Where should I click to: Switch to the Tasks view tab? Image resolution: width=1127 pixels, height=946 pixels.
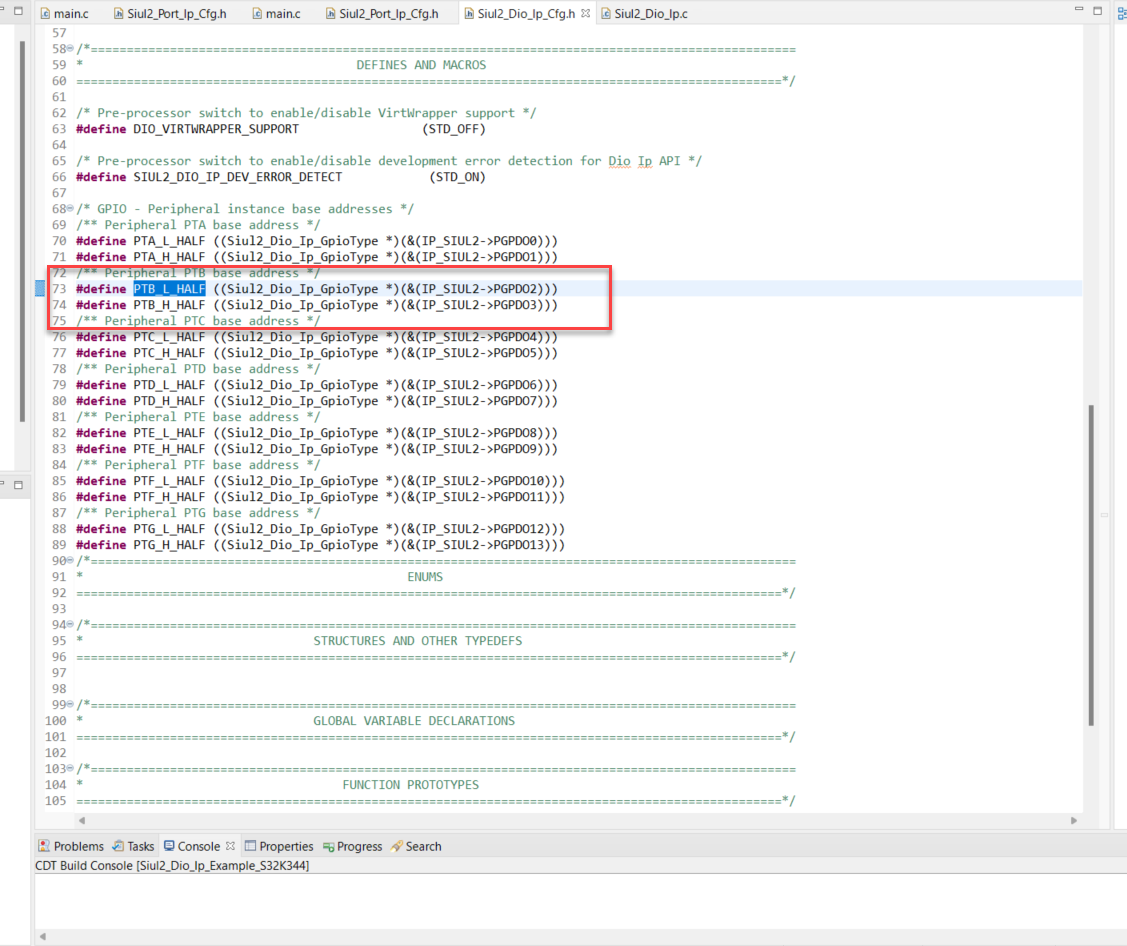(x=133, y=846)
